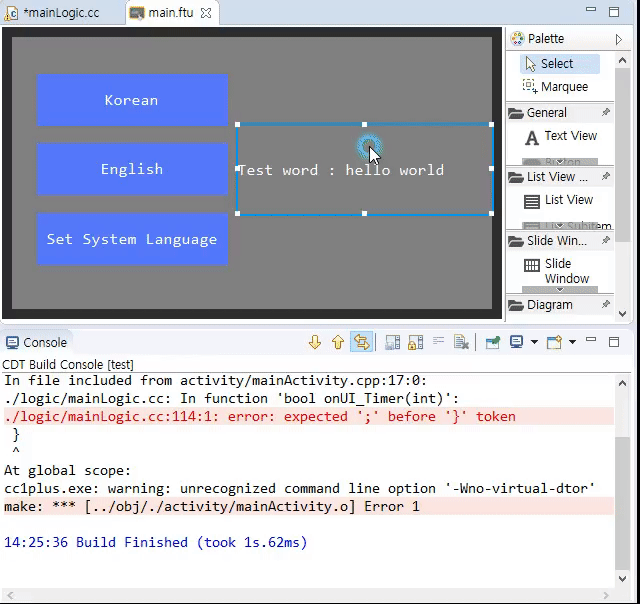This screenshot has height=604, width=640.
Task: Open the open console dropdown arrow
Action: 572,342
